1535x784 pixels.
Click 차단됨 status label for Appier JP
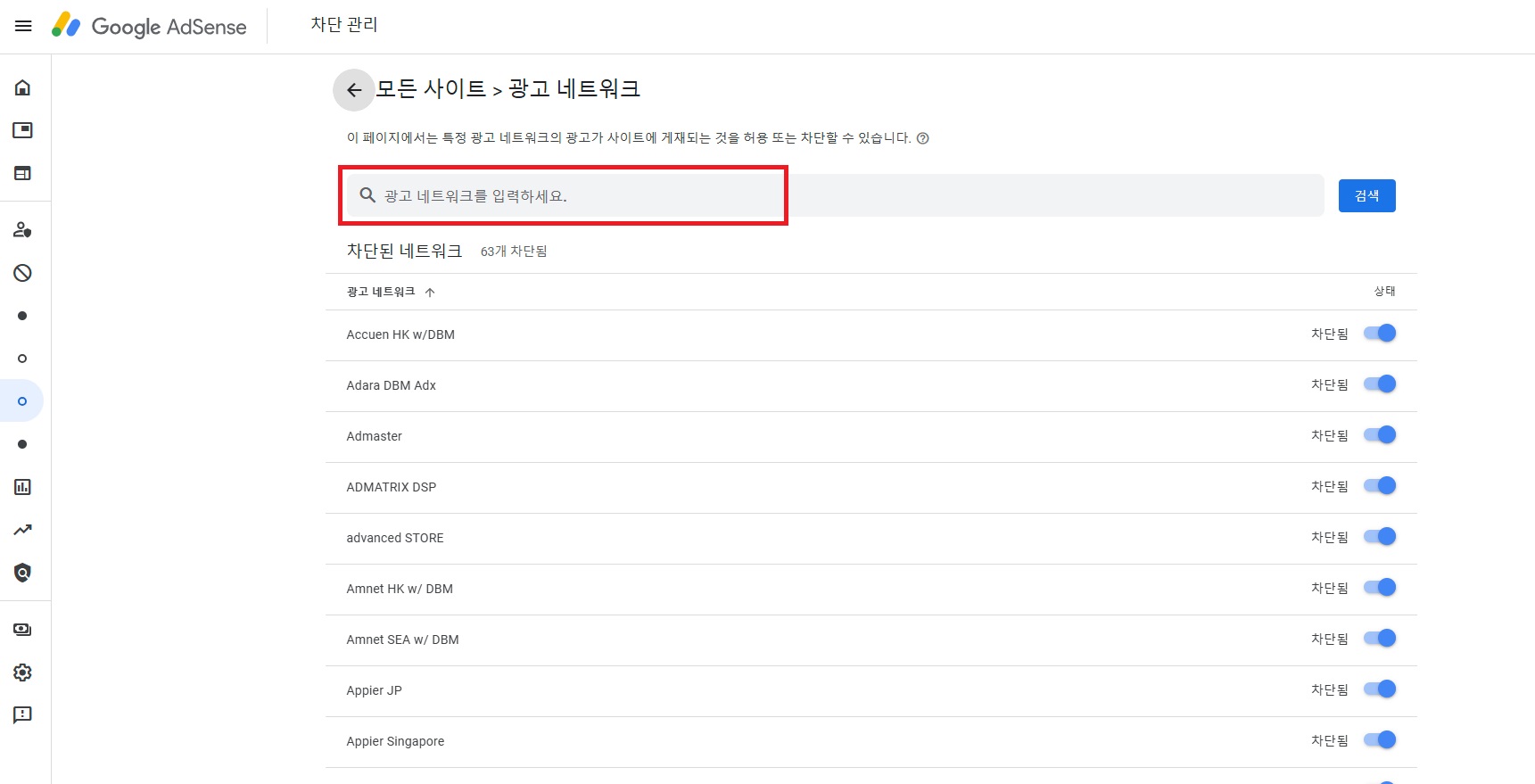(1330, 689)
